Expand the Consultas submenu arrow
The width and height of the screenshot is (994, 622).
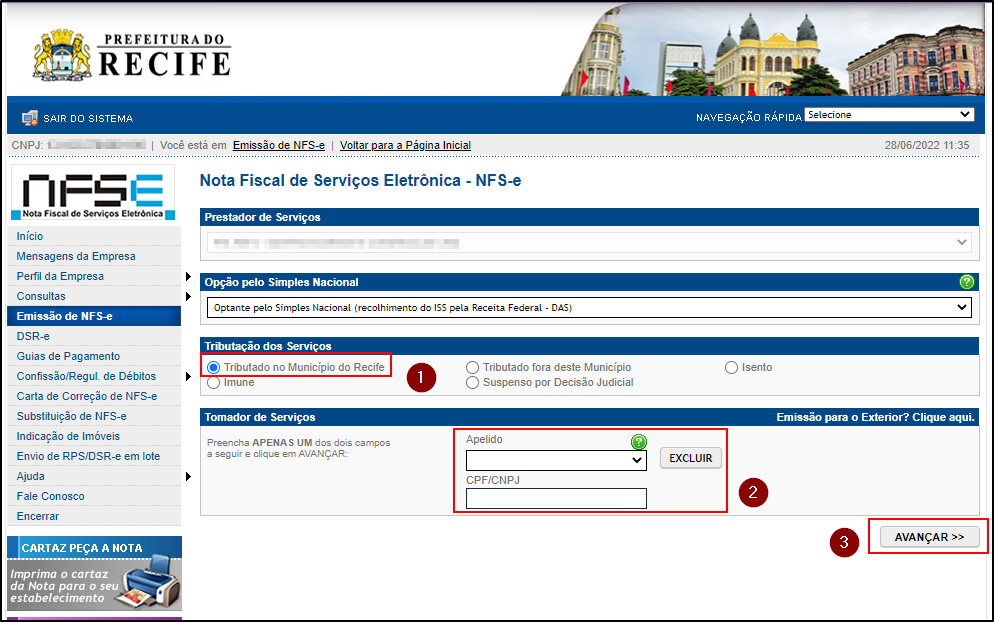click(188, 296)
